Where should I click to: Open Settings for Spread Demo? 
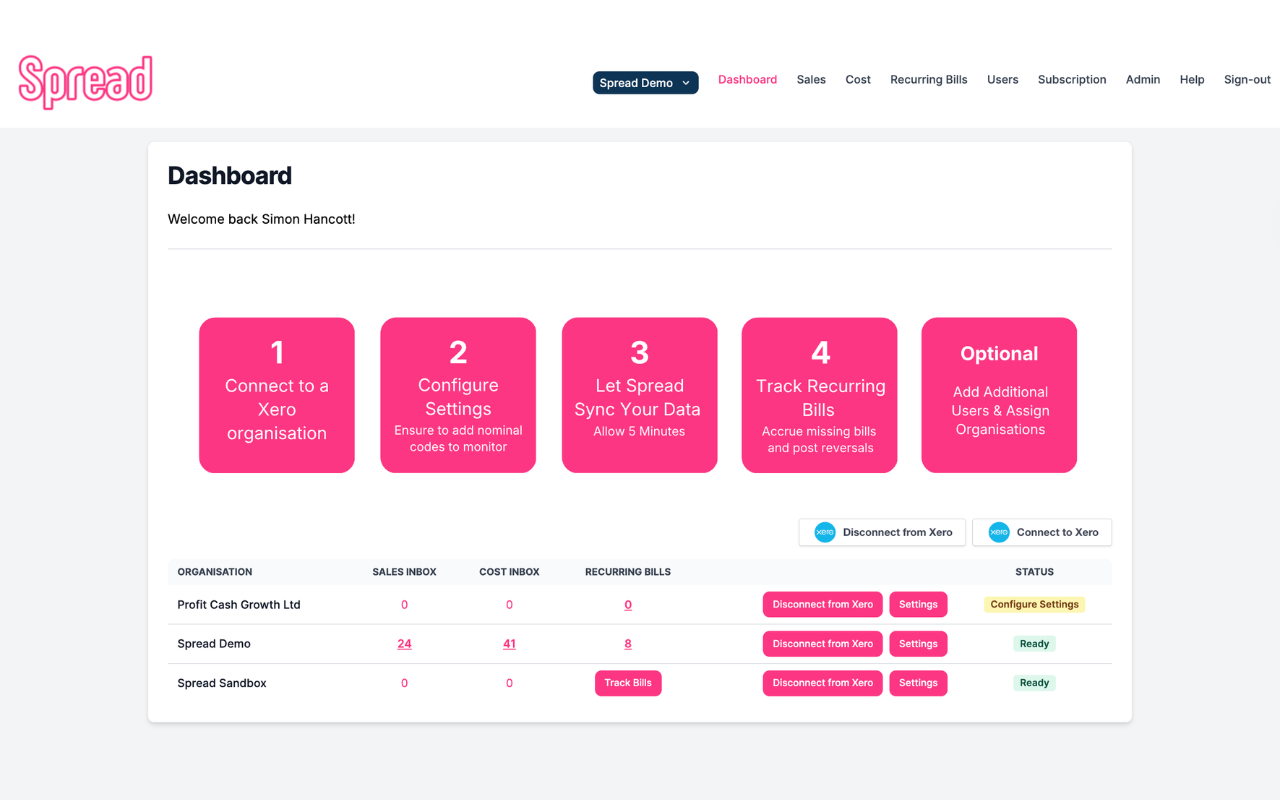[x=918, y=643]
